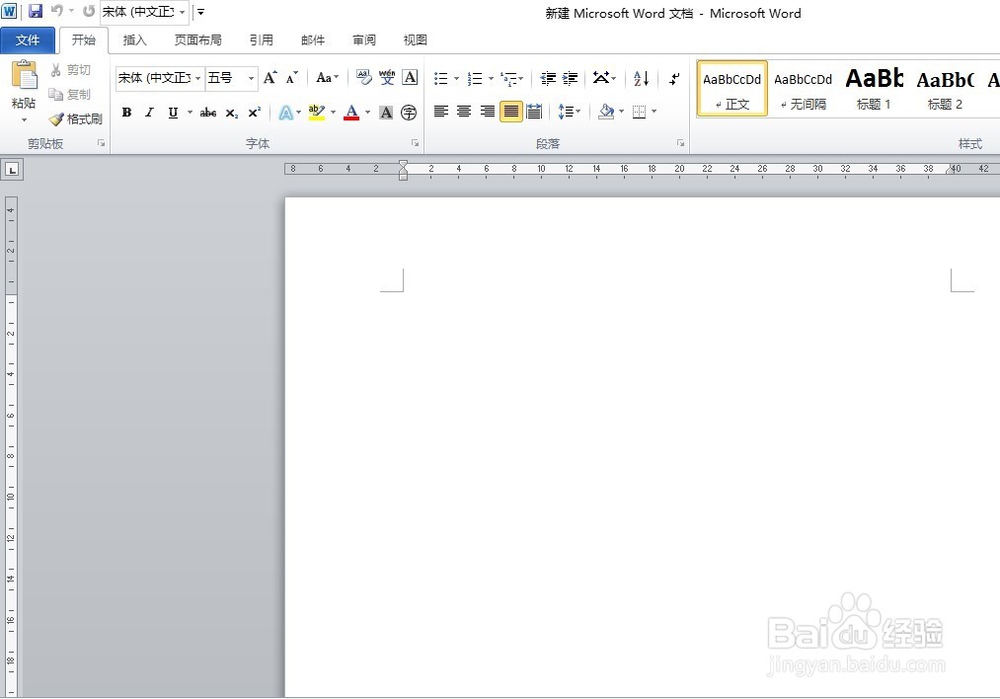Screen dimensions: 1000x699
Task: Sort text with the A-Z arrow icon
Action: pos(642,78)
